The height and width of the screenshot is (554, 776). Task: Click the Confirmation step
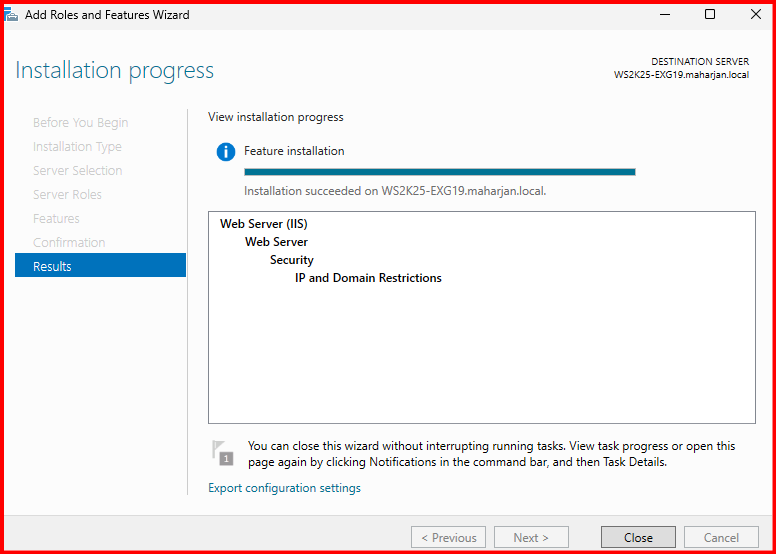coord(68,242)
